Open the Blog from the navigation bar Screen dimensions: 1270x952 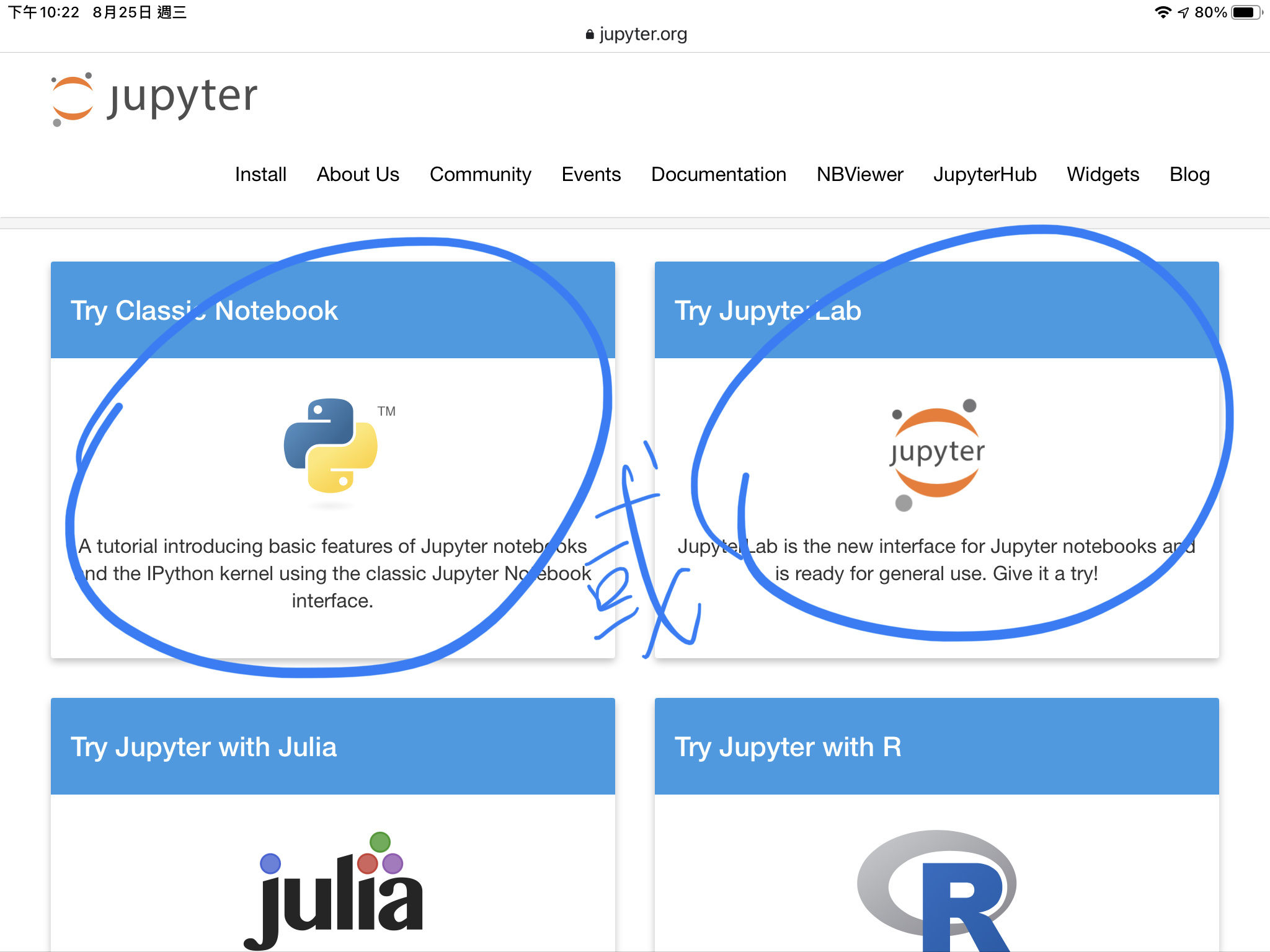pos(1188,175)
